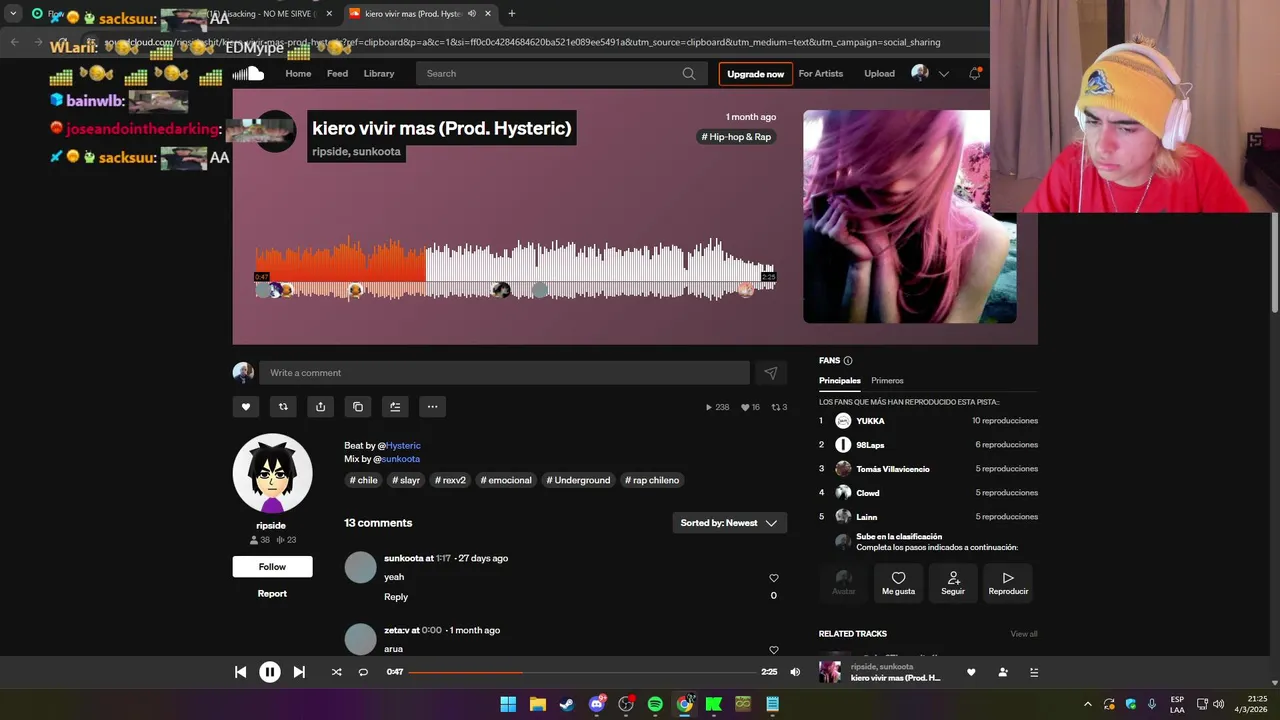Open Steam from the Windows taskbar
This screenshot has height=720, width=1280.
(567, 704)
